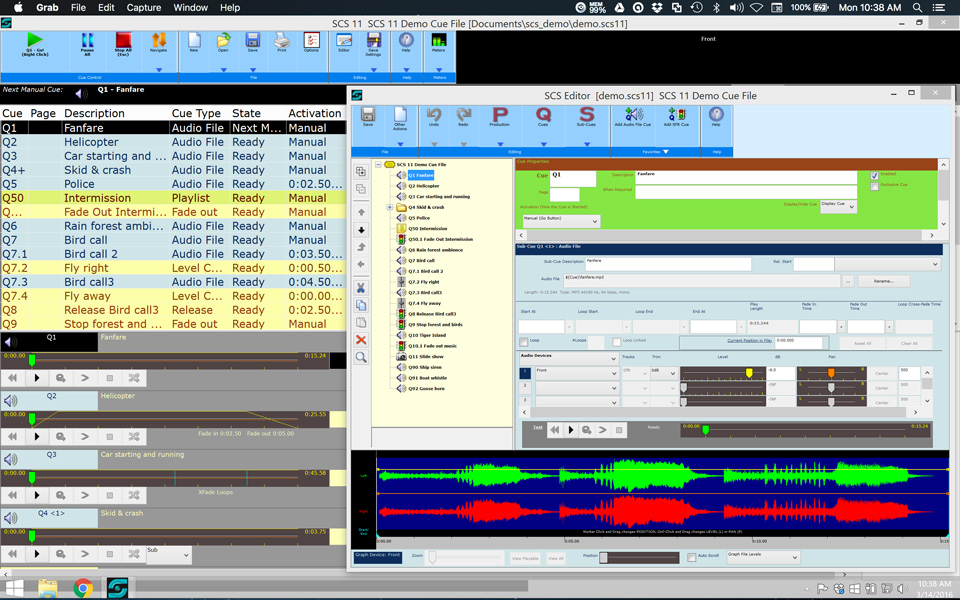Select Q11 Slide show in the cue tree
This screenshot has width=960, height=600.
(x=425, y=356)
